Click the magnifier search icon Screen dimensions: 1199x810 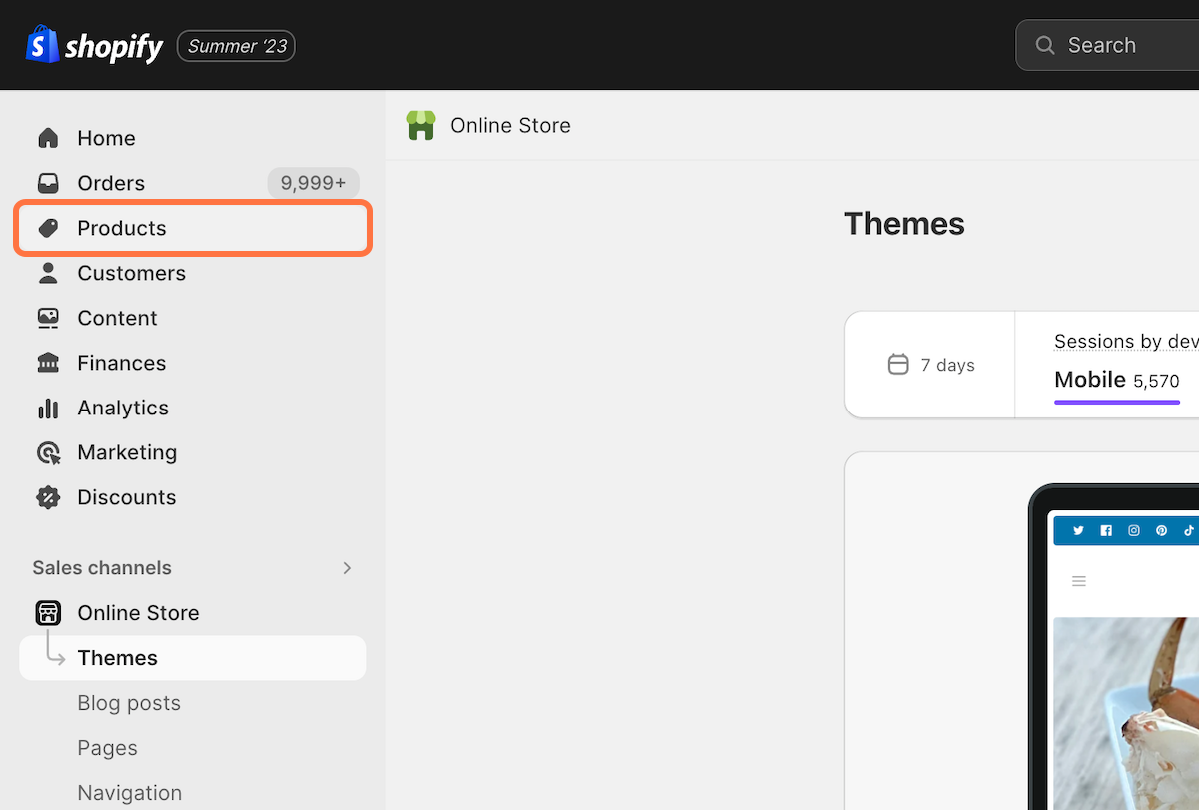[x=1045, y=45]
